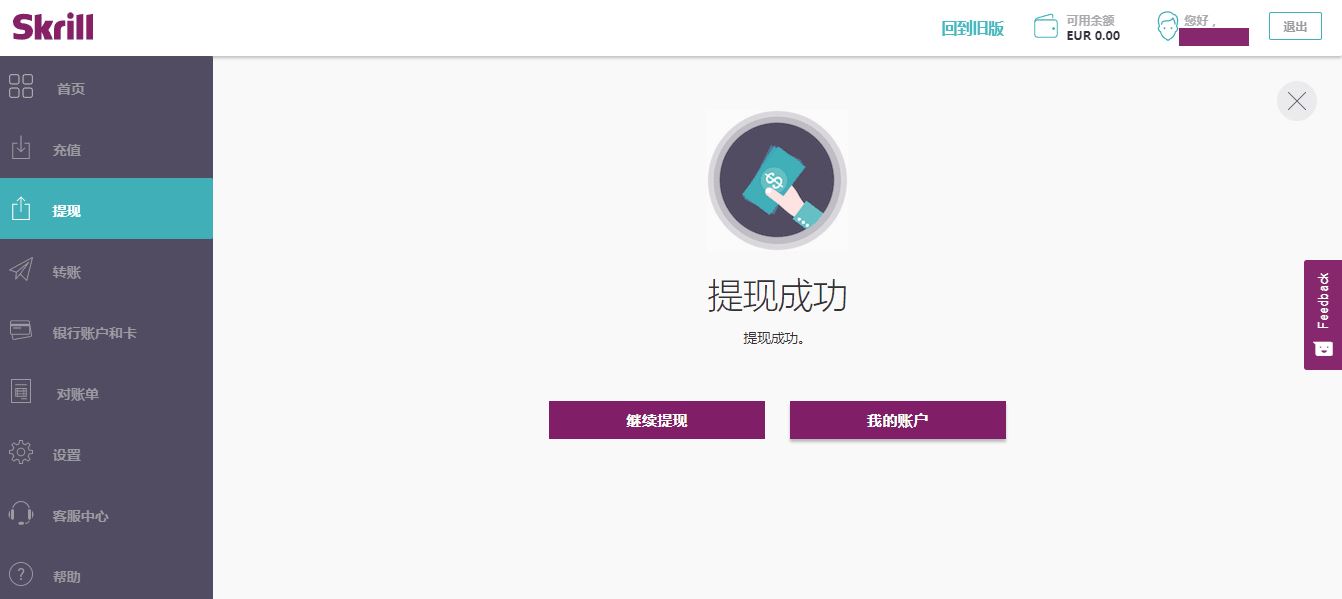Click the 提现 withdraw upload icon
Viewport: 1342px width, 599px height.
click(x=21, y=208)
